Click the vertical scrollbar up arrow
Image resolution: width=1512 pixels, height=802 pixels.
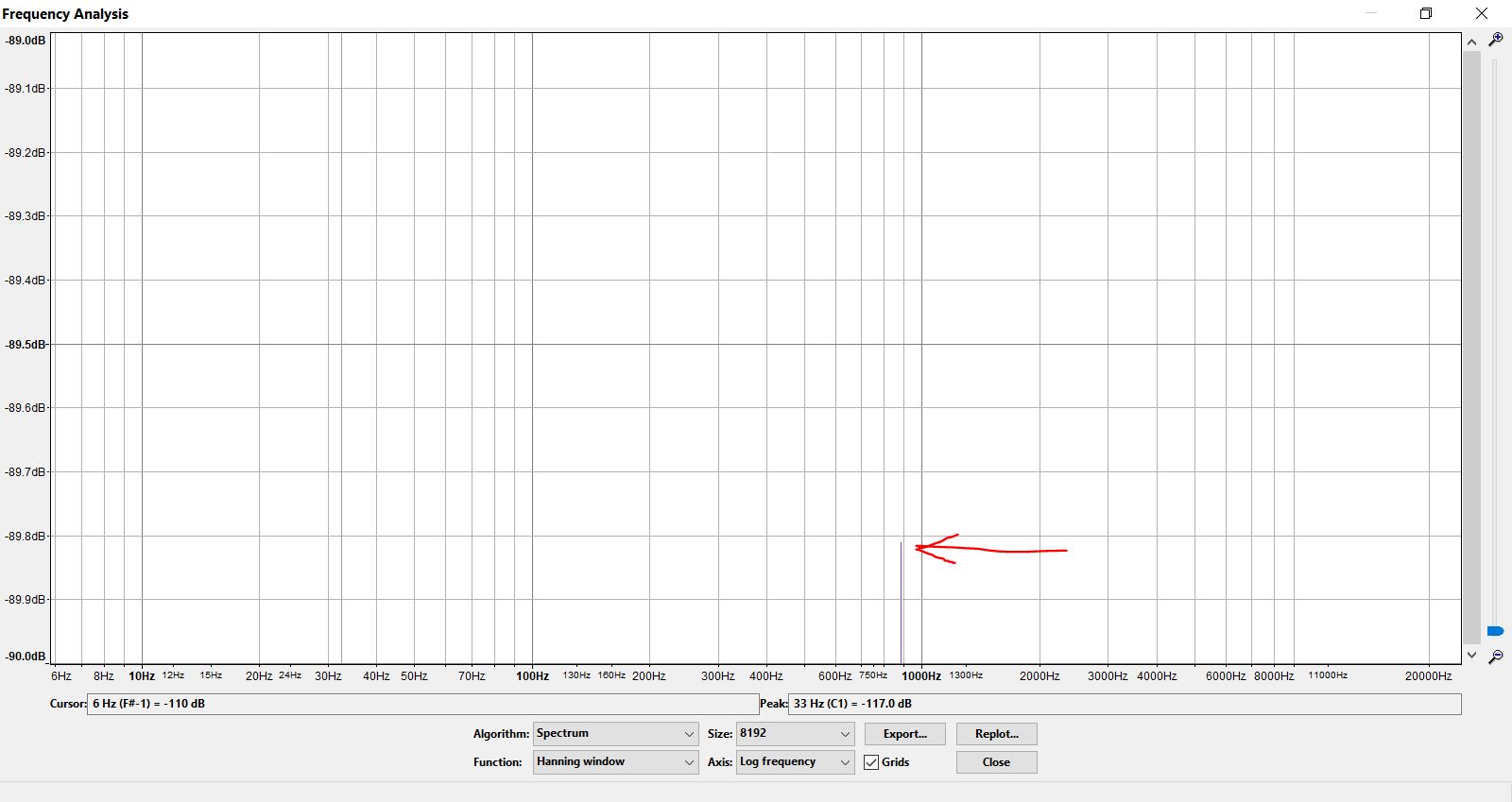1471,42
